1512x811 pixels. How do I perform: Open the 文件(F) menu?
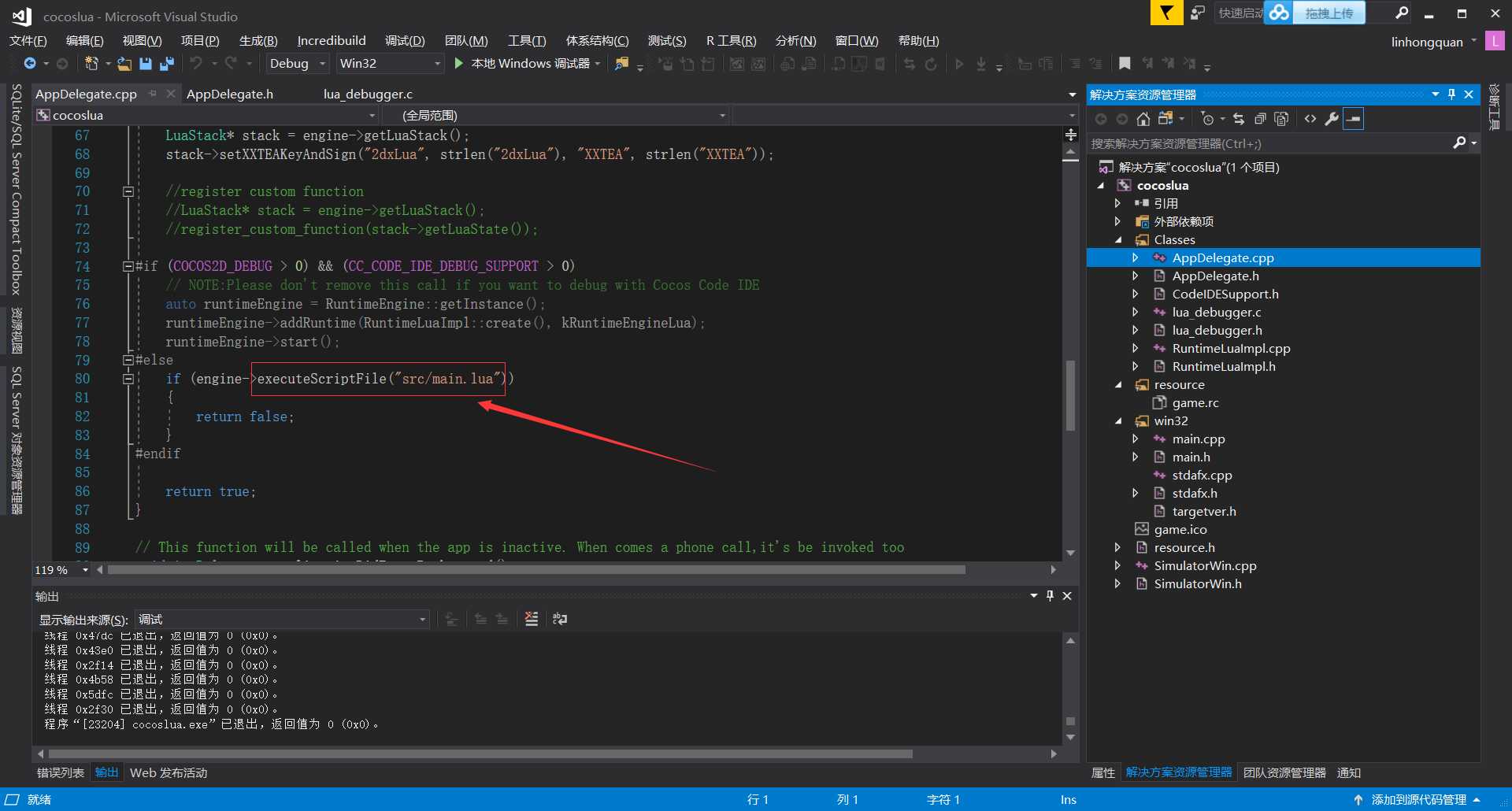[28, 41]
